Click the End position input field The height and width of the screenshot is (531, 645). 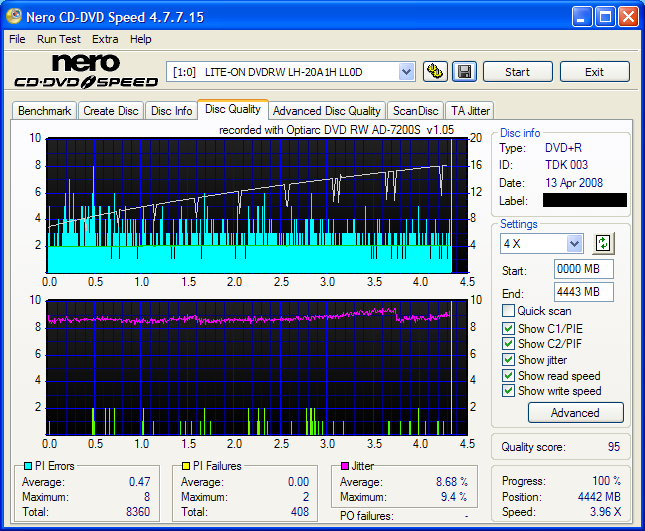click(583, 292)
